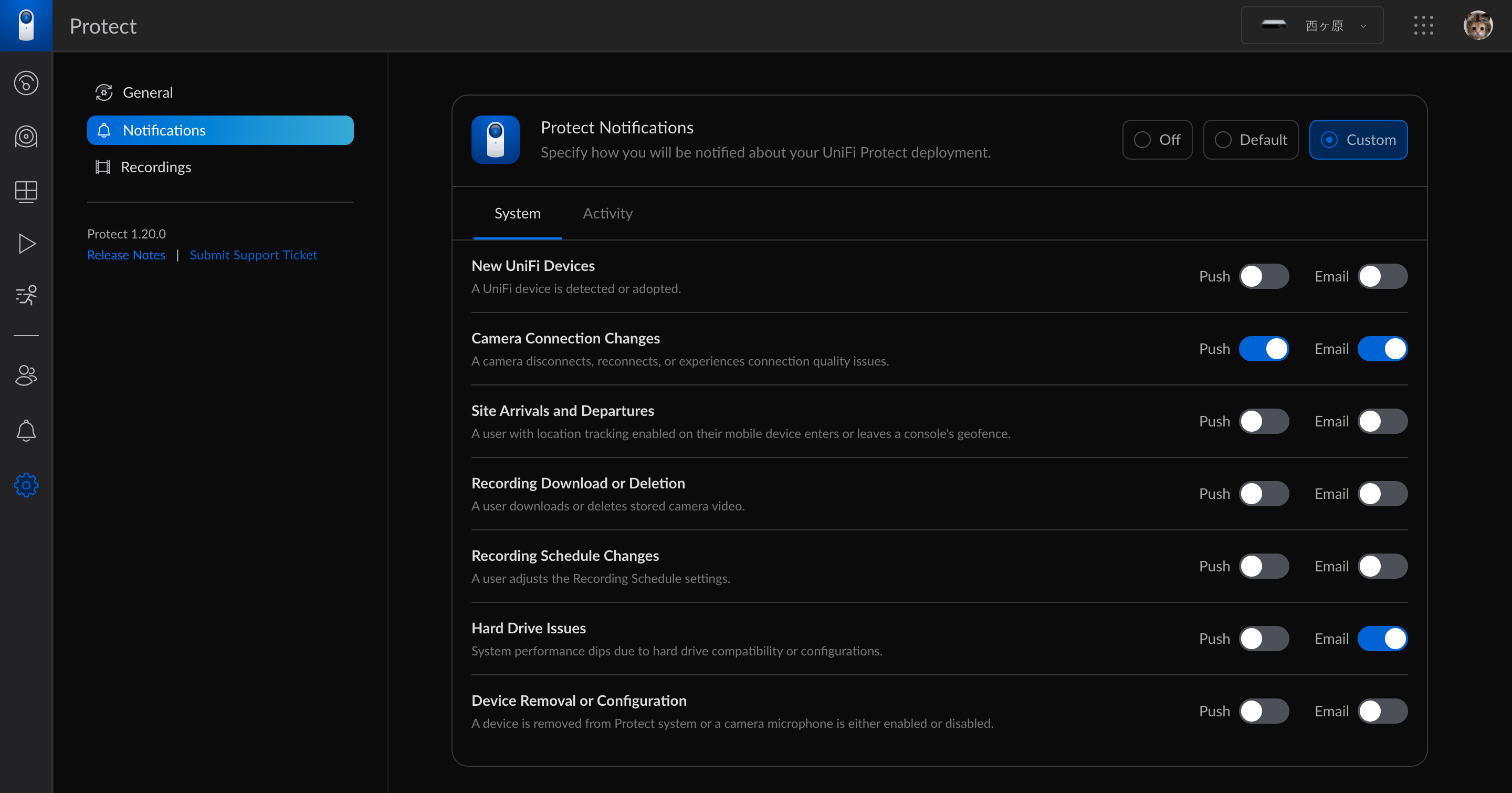Open Submit Support Ticket link

(x=253, y=255)
